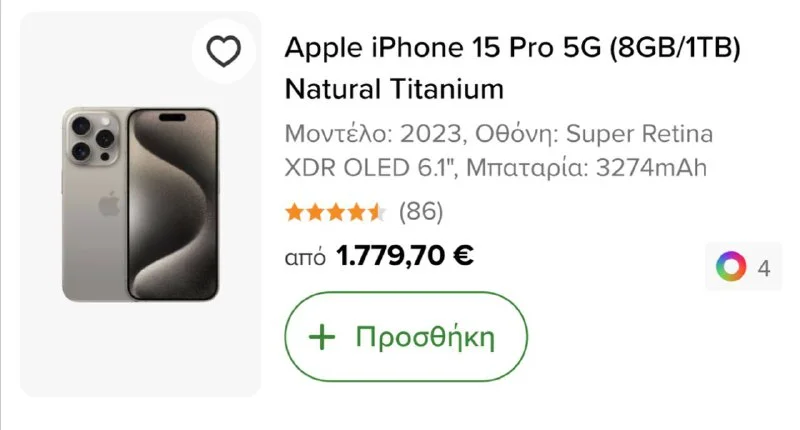Screen dimensions: 800x430
Task: Click the Natural Titanium title line
Action: click(x=394, y=89)
